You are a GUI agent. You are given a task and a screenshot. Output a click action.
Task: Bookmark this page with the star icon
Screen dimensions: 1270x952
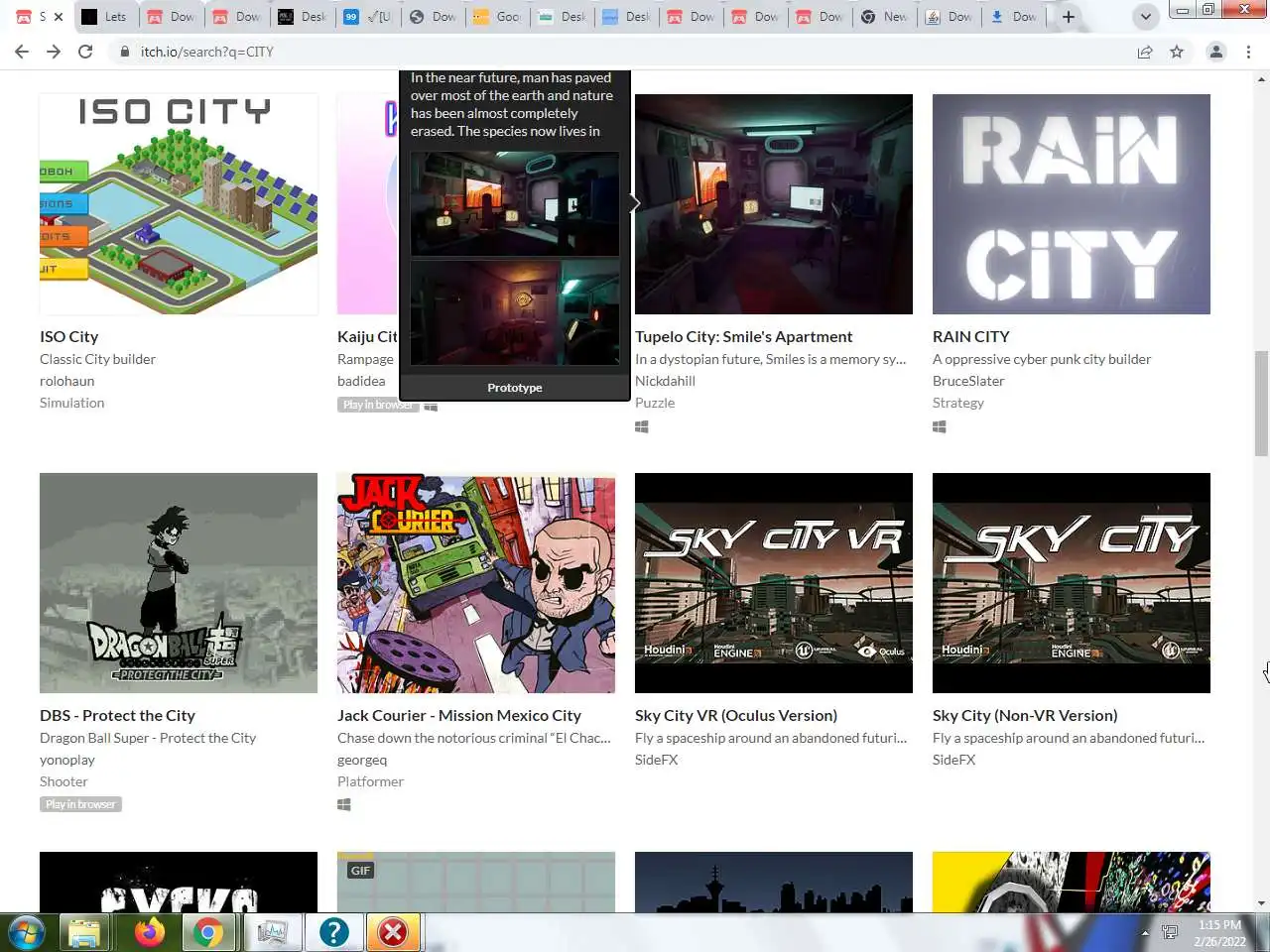[1177, 52]
